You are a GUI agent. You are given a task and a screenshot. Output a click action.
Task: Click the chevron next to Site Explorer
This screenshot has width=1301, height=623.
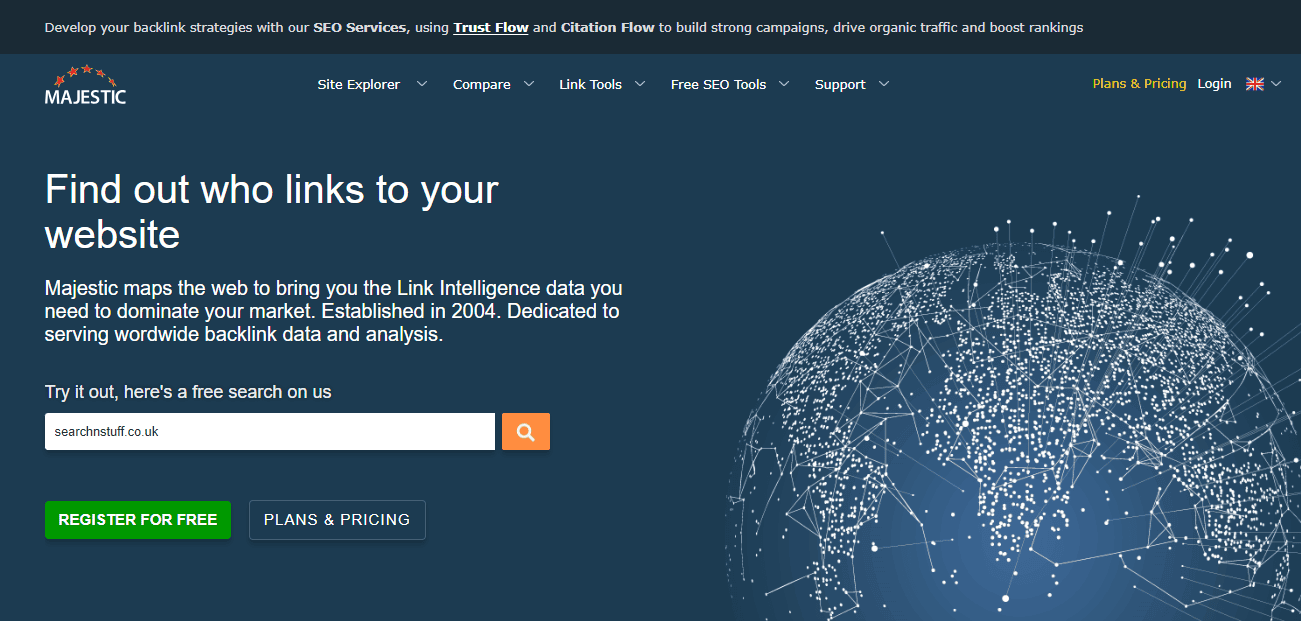(x=422, y=84)
